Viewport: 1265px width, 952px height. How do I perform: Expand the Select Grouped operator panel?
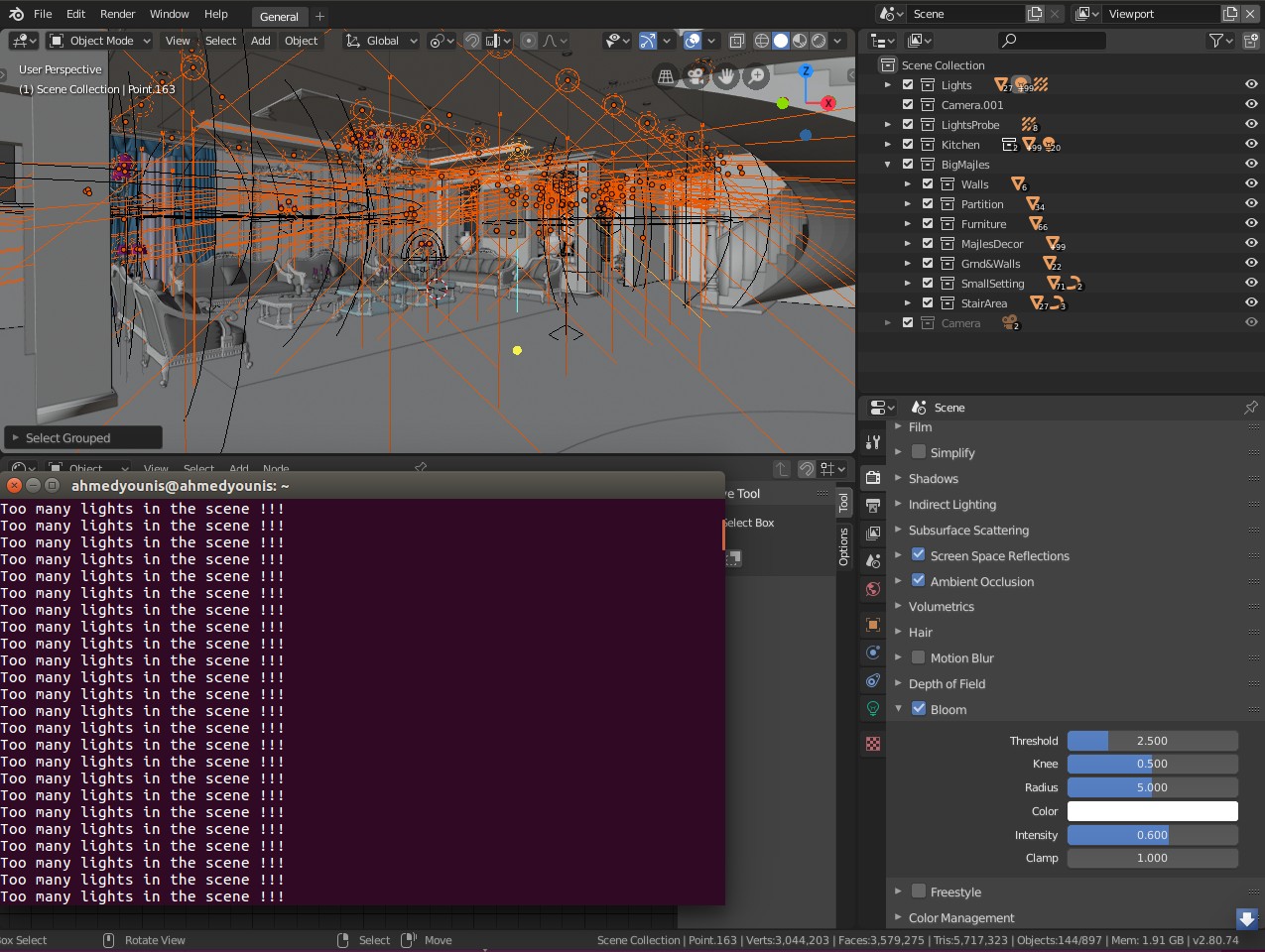82,437
